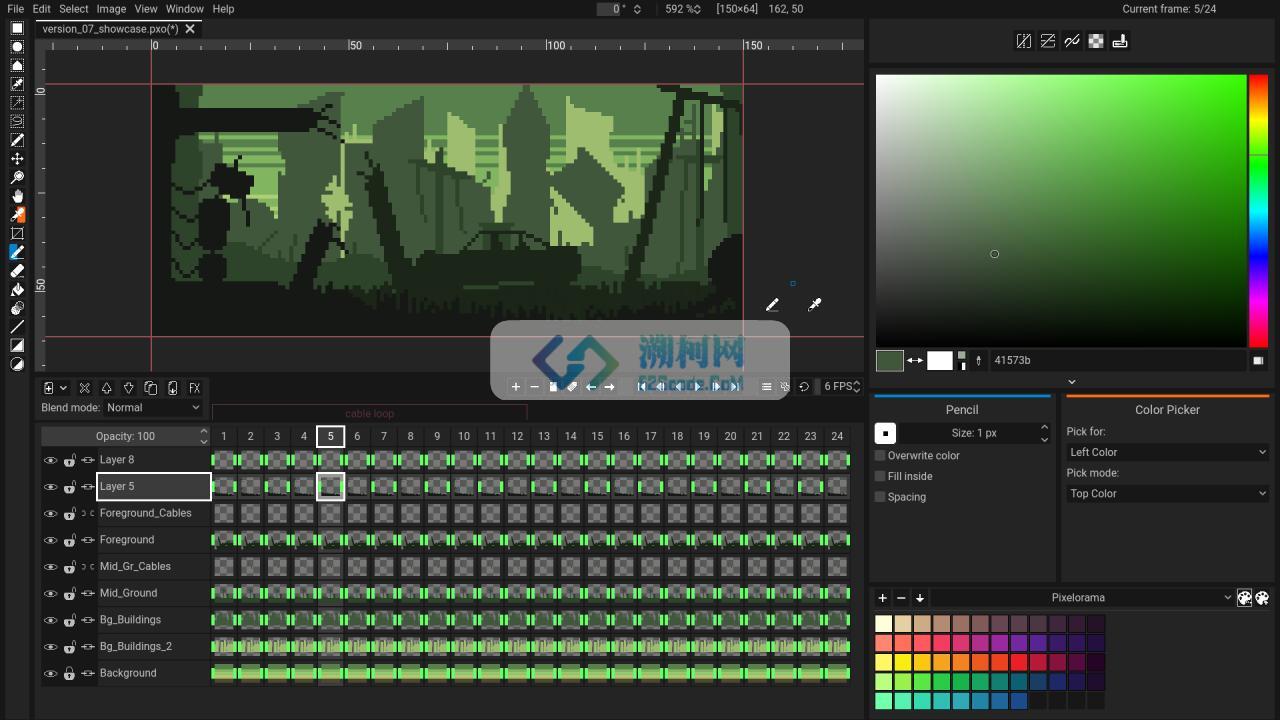
Task: Select the Eraser tool
Action: (17, 271)
